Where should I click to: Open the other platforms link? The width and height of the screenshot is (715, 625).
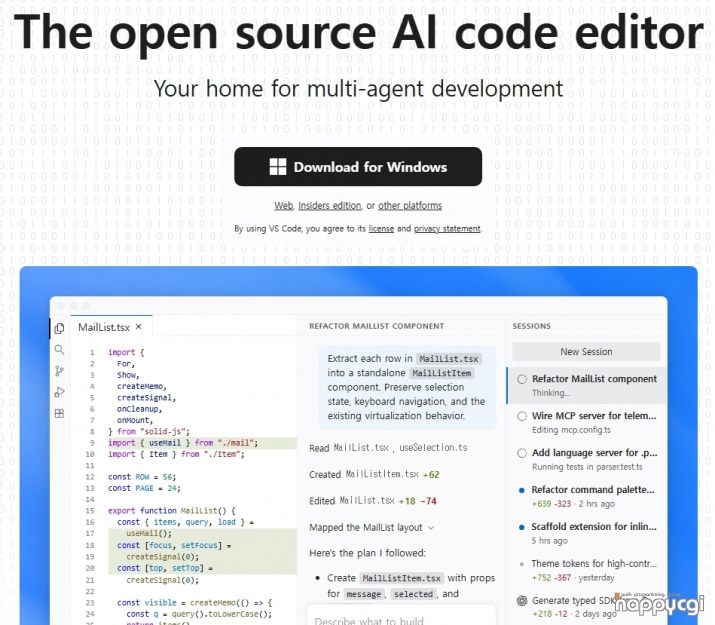click(x=410, y=206)
